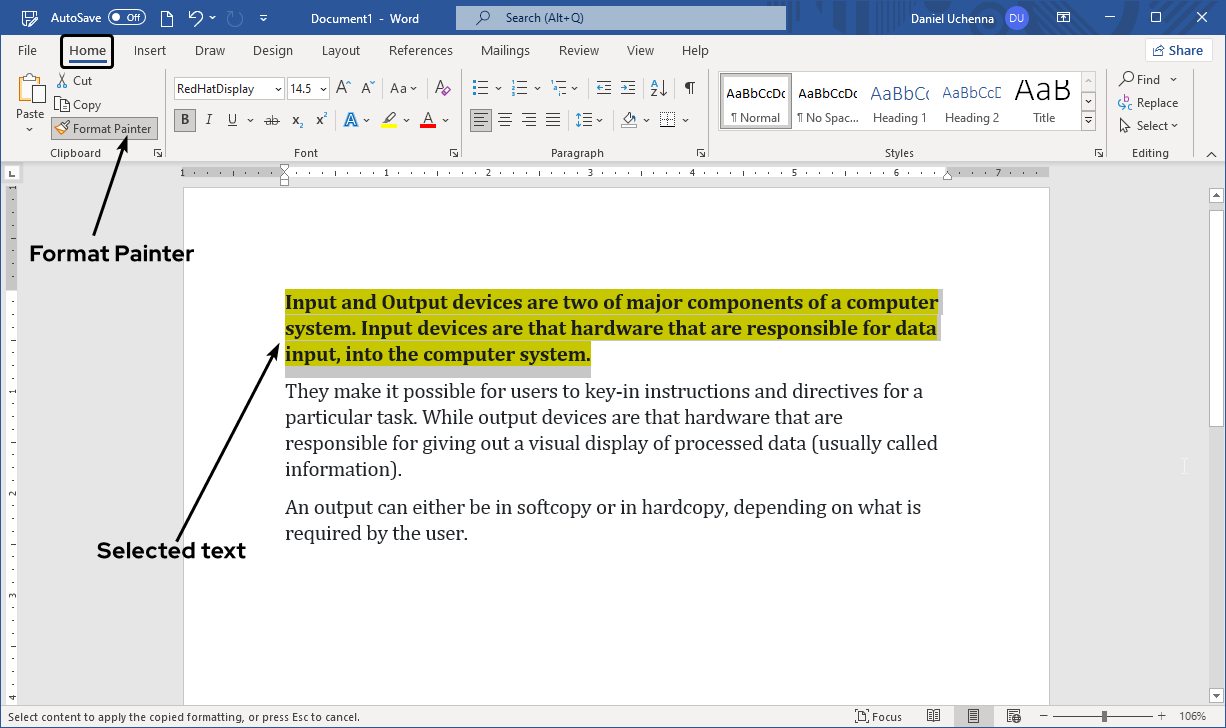Open the Highlight color dropdown arrow
Image resolution: width=1226 pixels, height=728 pixels.
pyautogui.click(x=405, y=120)
